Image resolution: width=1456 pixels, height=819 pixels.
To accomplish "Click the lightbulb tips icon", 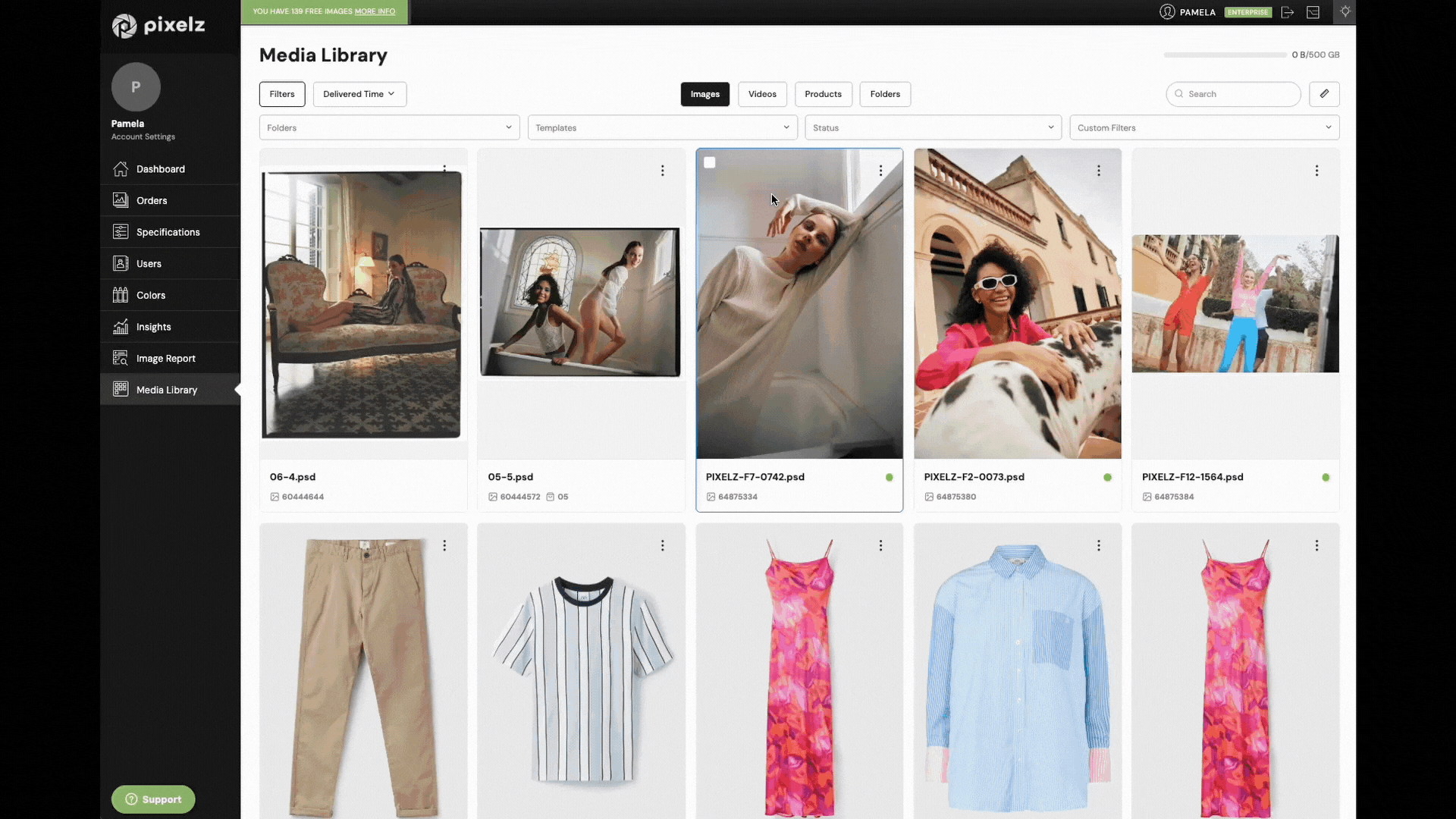I will click(1345, 12).
